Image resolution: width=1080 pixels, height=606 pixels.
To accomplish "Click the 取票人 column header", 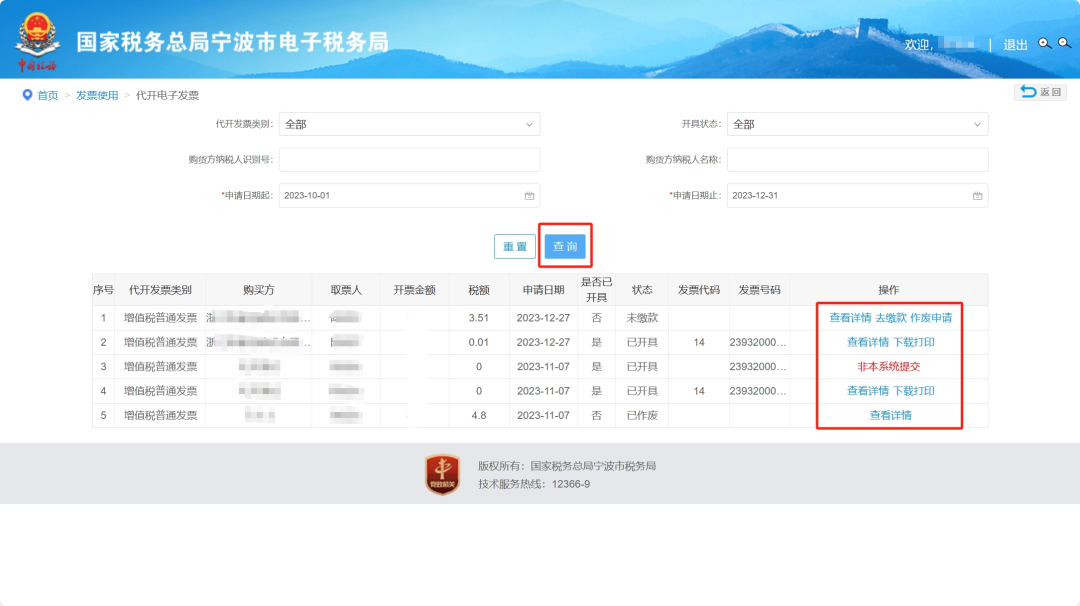I will pyautogui.click(x=346, y=290).
